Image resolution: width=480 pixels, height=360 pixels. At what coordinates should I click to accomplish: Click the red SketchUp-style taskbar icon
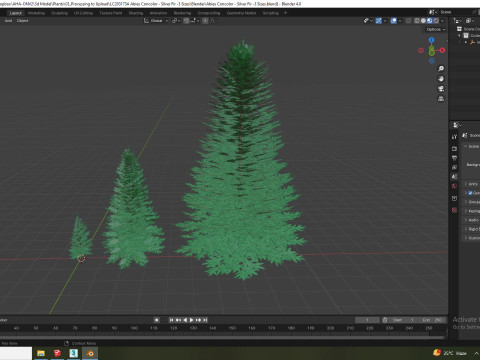57,353
